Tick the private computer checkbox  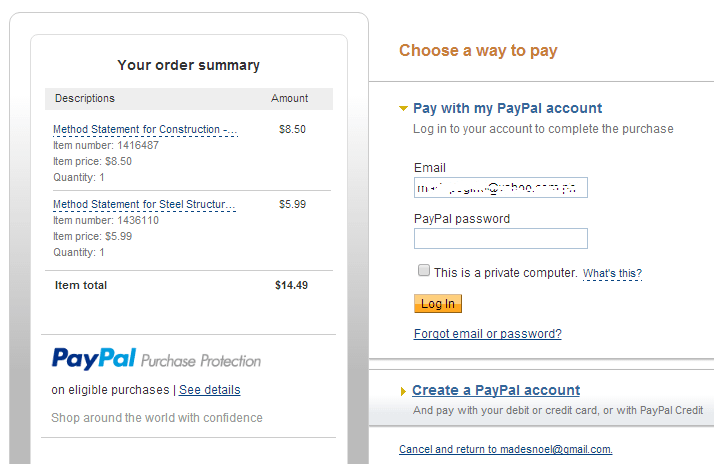(424, 271)
